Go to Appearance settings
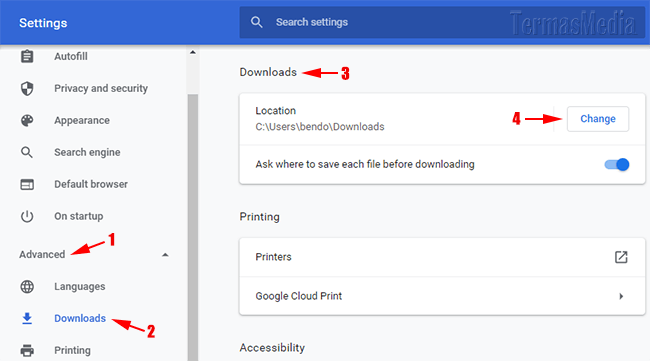The height and width of the screenshot is (361, 650). [82, 120]
